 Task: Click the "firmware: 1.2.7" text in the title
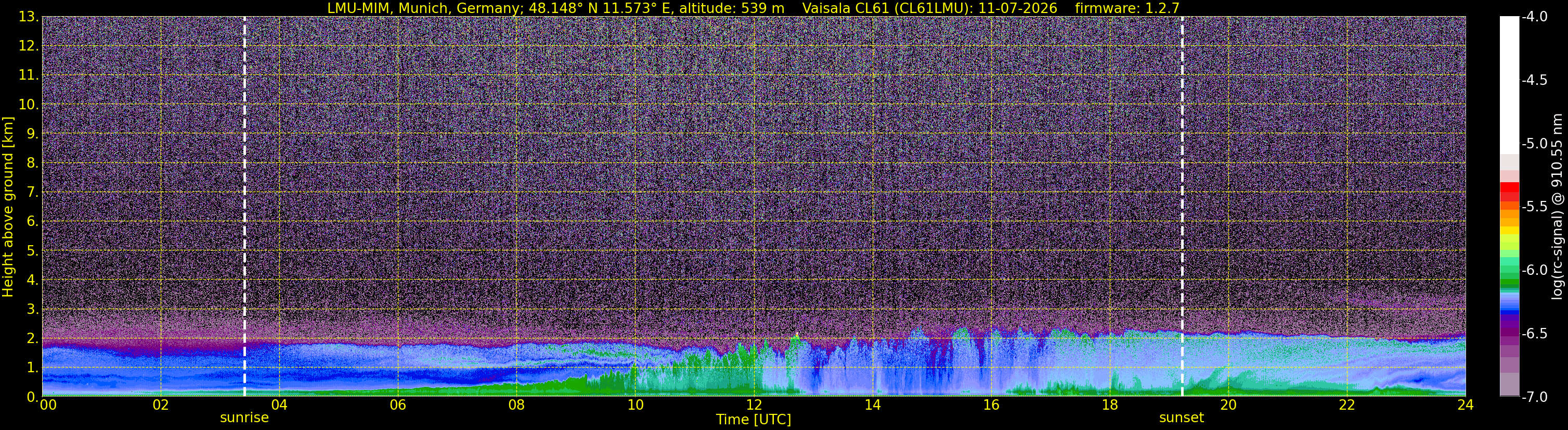tap(1128, 8)
